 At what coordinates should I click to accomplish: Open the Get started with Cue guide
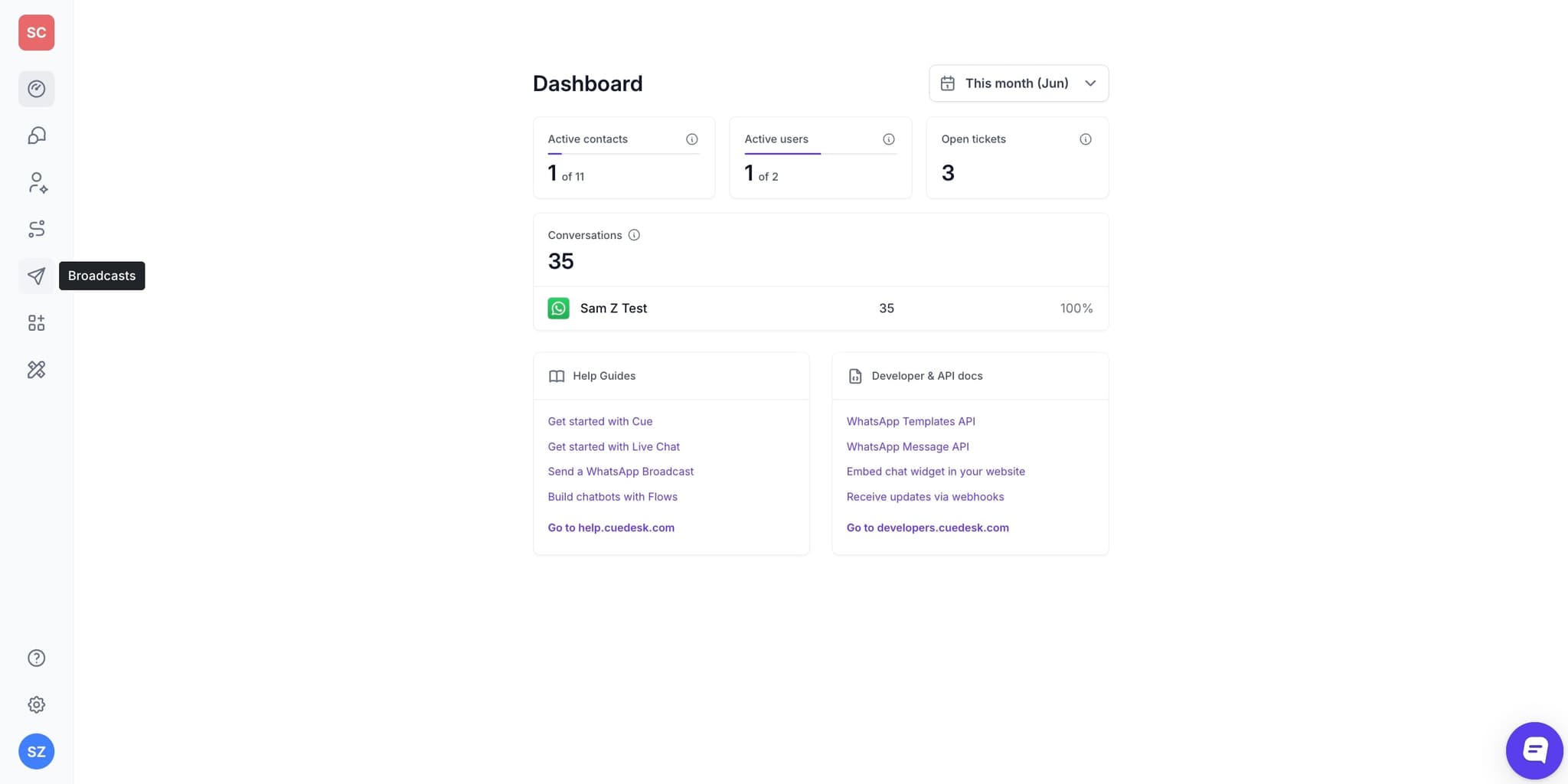[x=599, y=421]
